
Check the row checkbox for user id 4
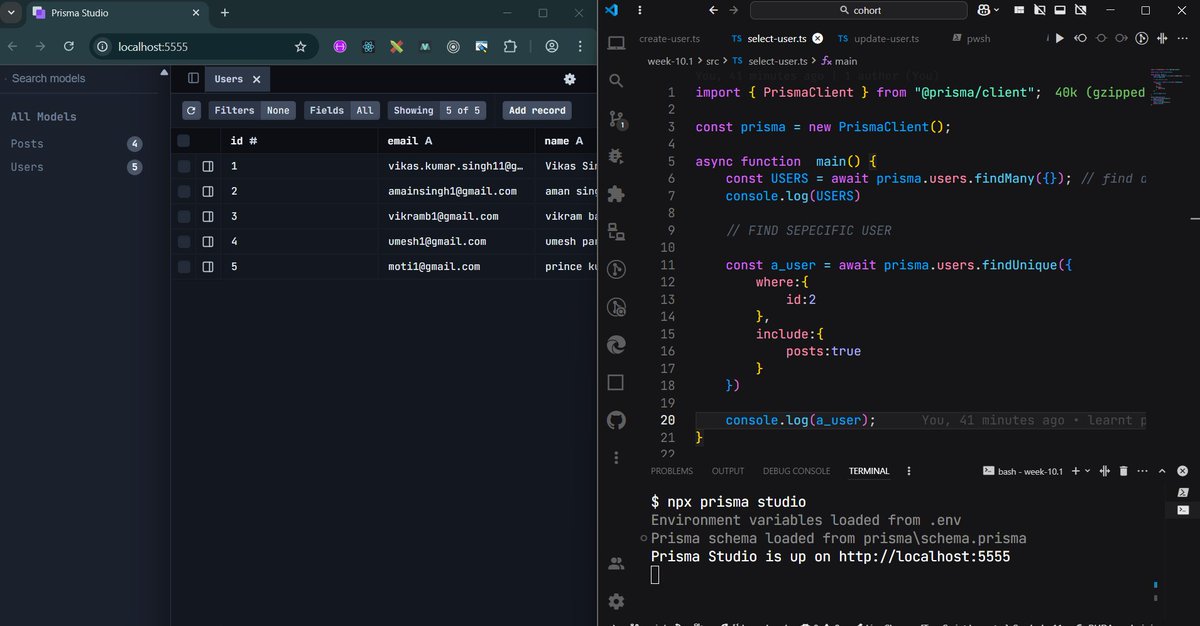(x=184, y=241)
